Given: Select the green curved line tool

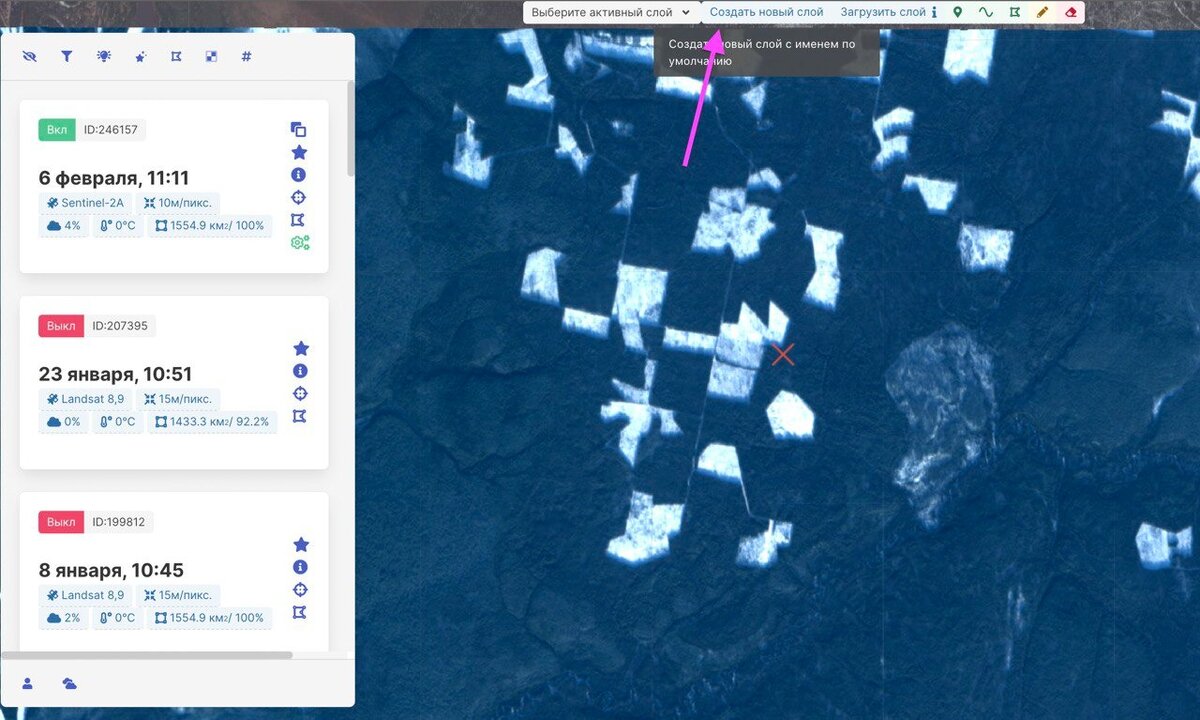Looking at the screenshot, I should [985, 12].
